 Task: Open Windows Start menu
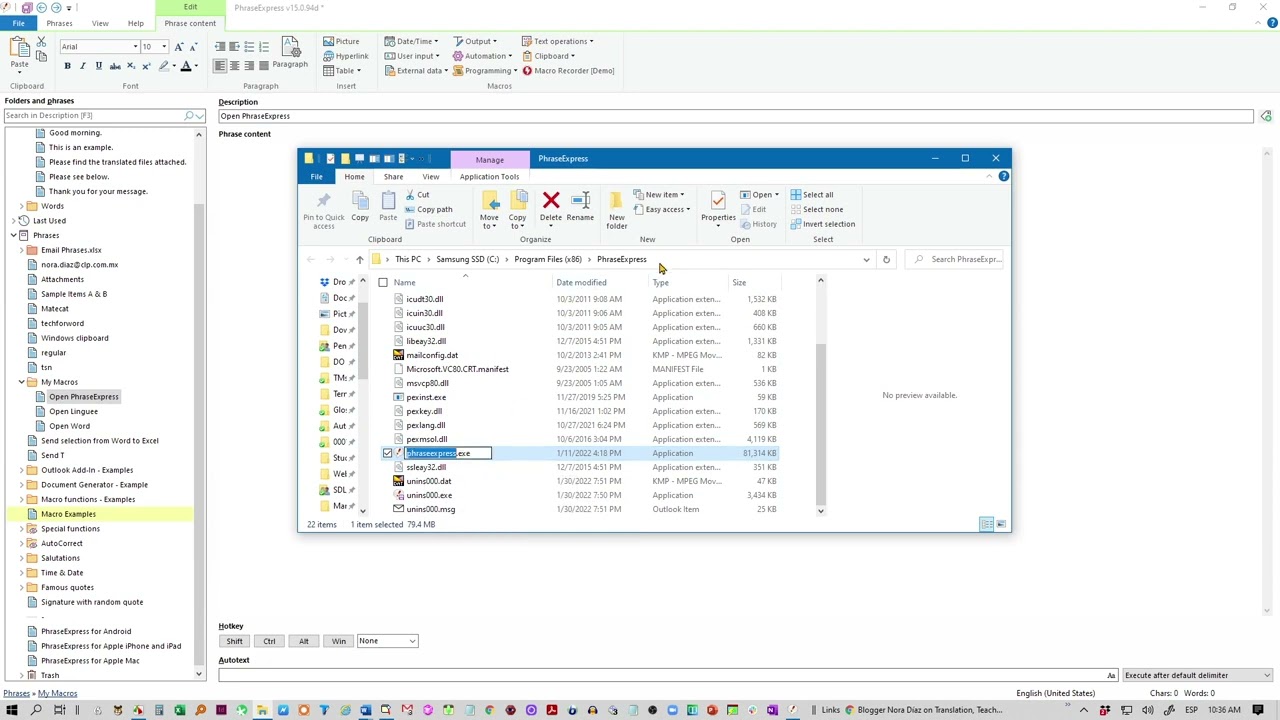point(13,710)
